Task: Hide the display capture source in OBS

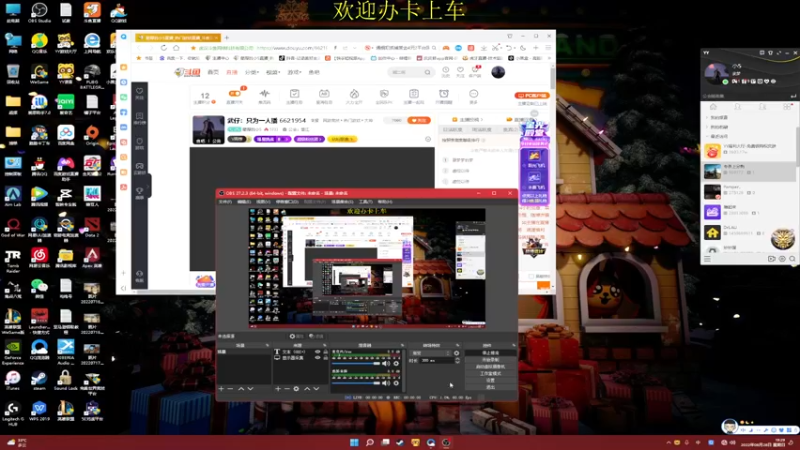Action: 317,358
